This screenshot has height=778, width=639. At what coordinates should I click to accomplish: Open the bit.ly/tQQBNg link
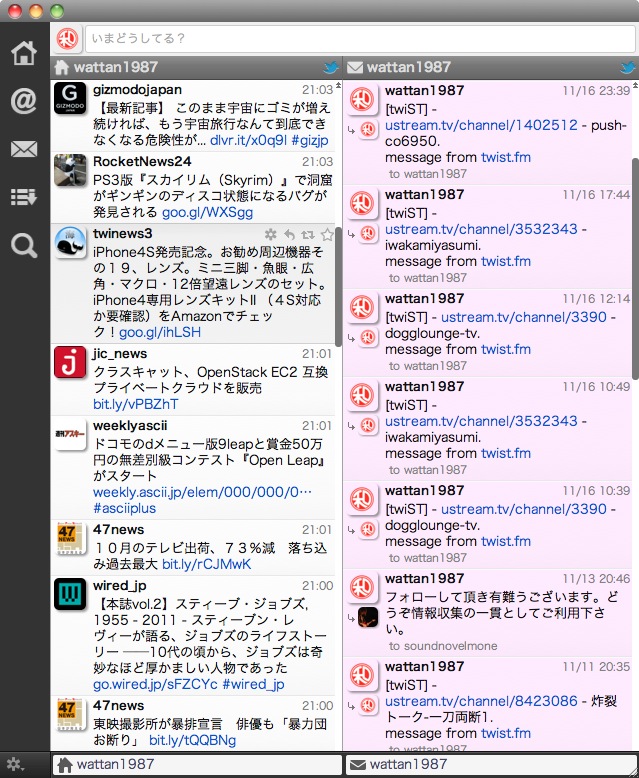pyautogui.click(x=192, y=740)
